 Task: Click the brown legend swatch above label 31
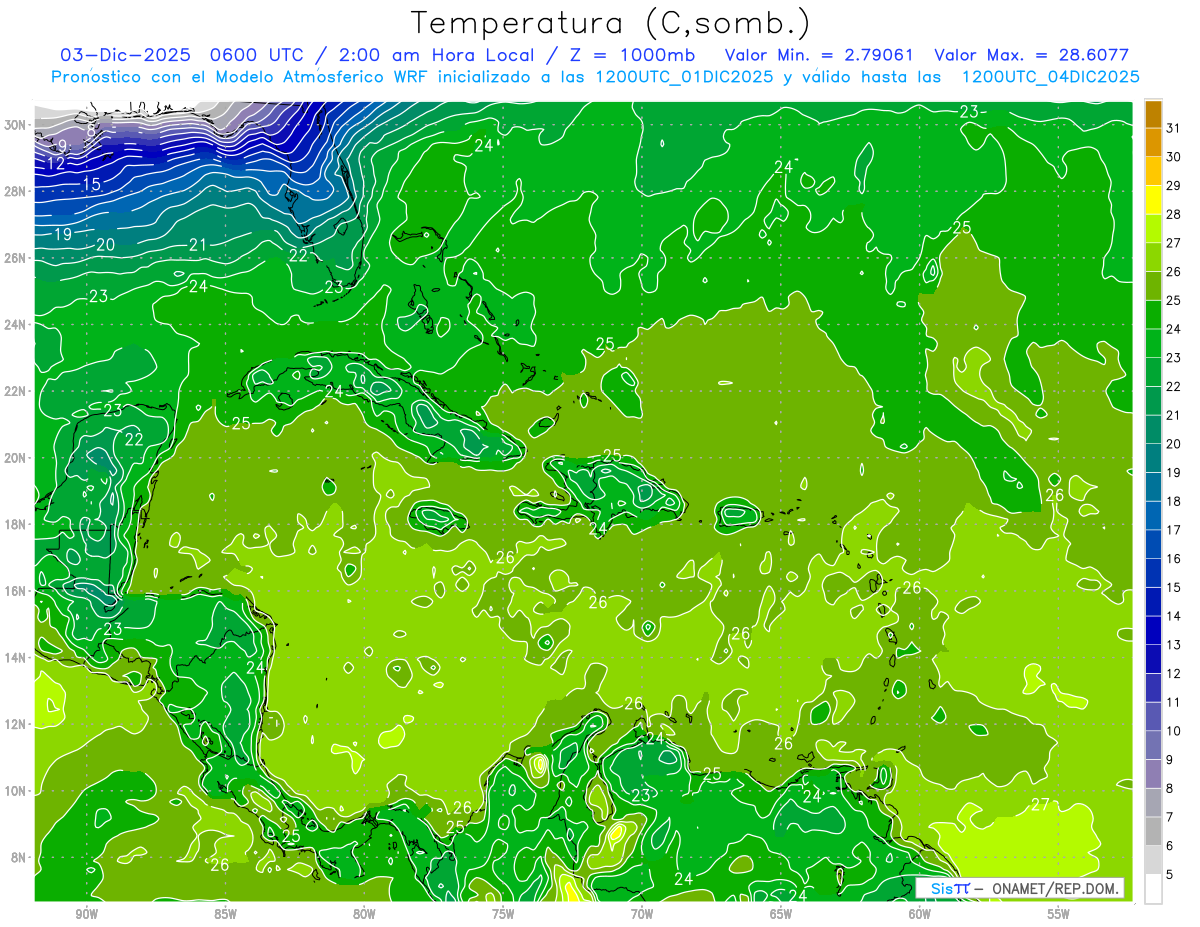coord(1153,114)
